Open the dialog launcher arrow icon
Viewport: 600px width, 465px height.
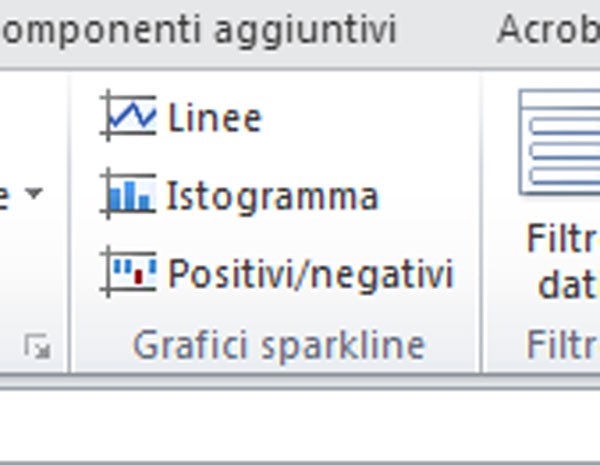[38, 347]
